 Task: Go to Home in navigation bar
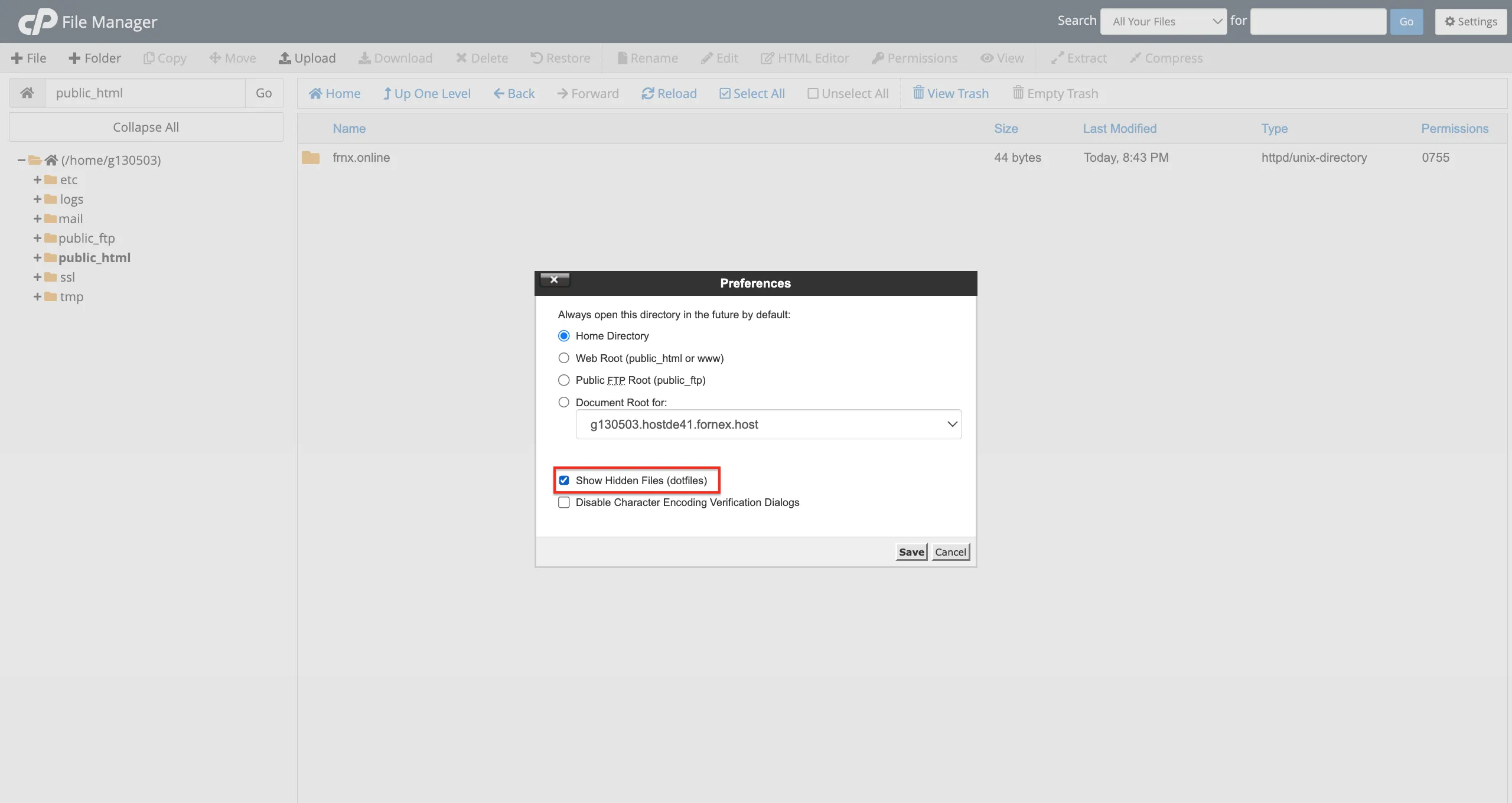tap(334, 93)
